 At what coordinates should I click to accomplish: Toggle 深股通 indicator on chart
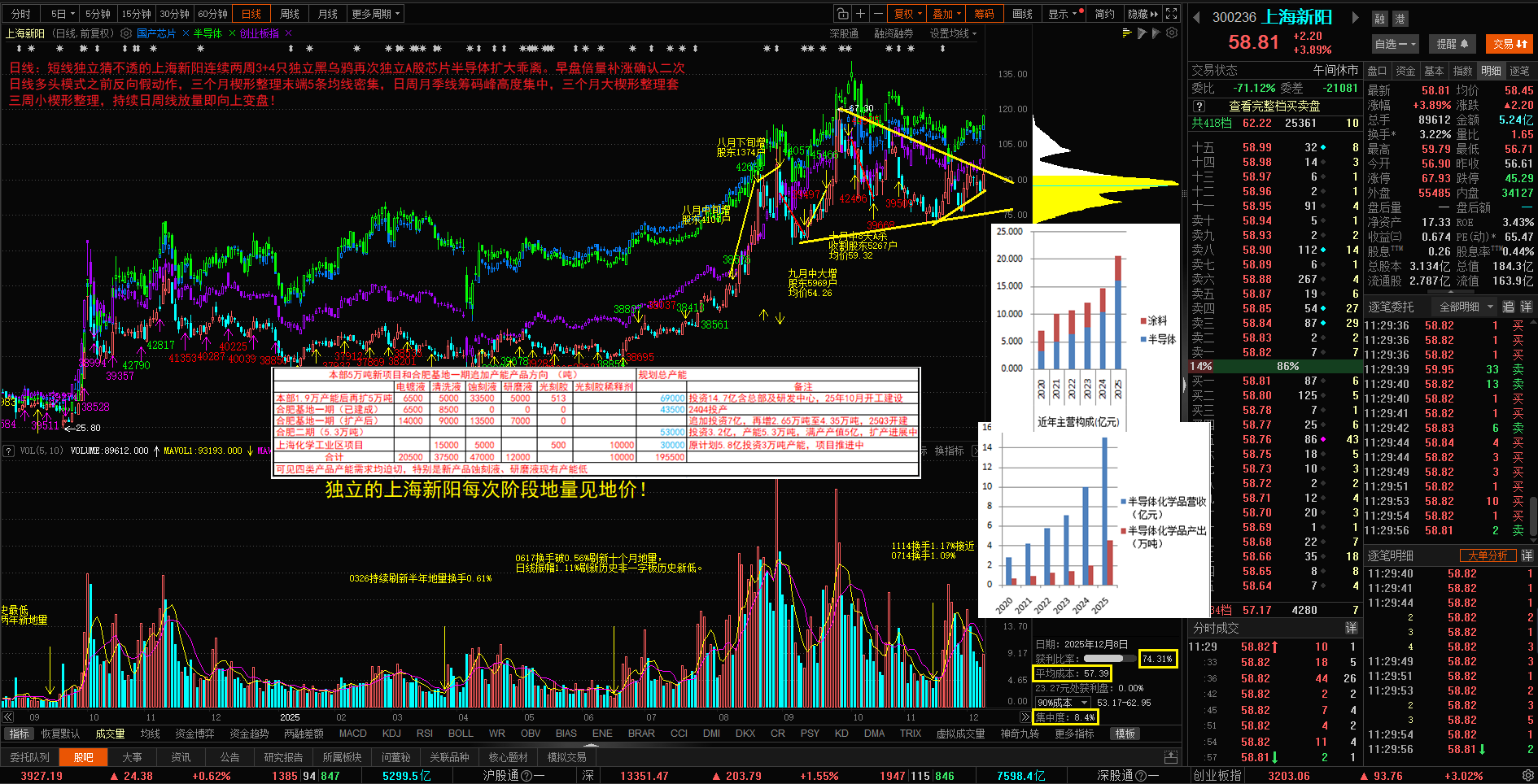pos(844,33)
